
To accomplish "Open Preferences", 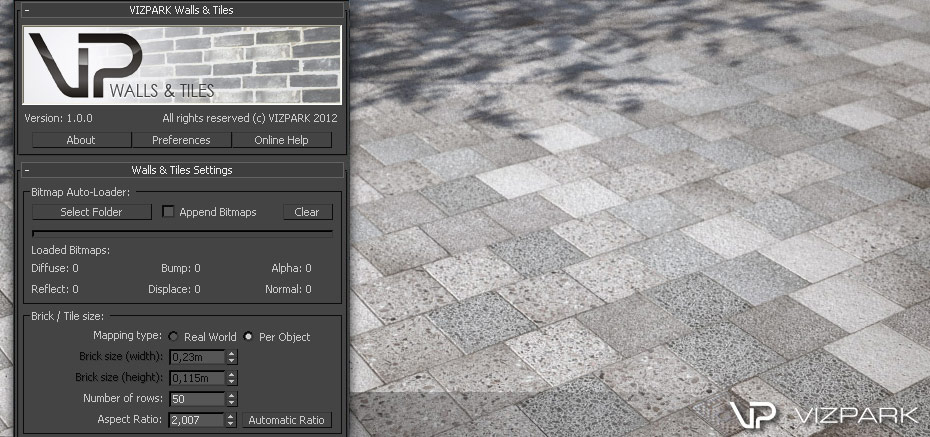I will point(181,140).
